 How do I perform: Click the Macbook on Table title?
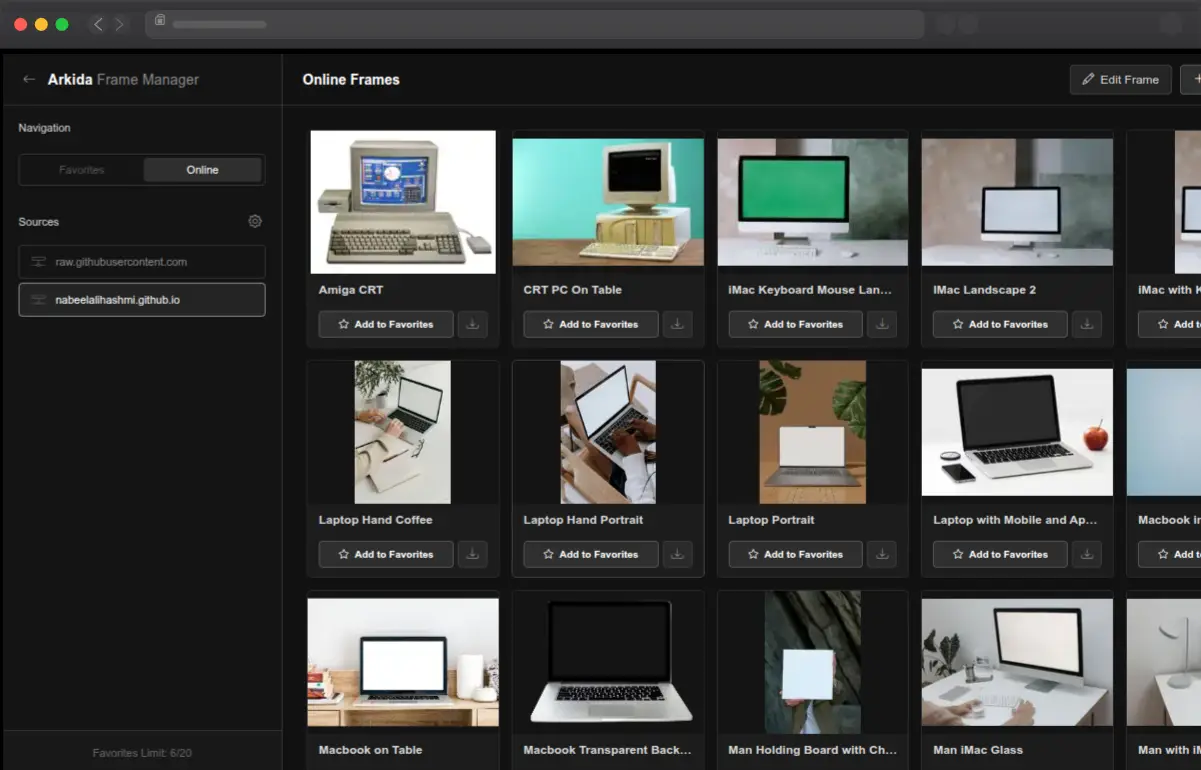370,750
